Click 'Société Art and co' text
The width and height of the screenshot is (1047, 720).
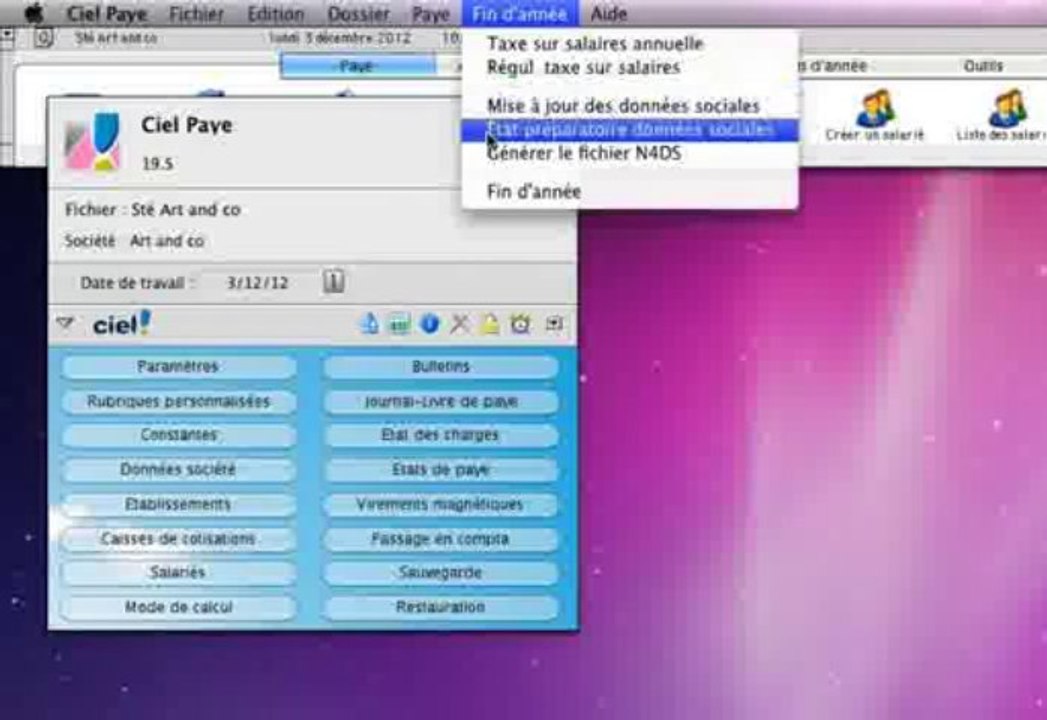(x=134, y=240)
